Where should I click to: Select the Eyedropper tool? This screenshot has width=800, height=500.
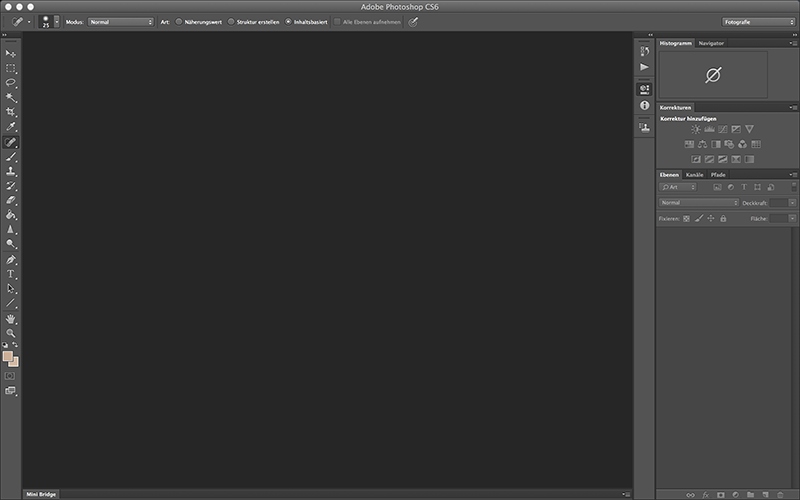[x=11, y=127]
